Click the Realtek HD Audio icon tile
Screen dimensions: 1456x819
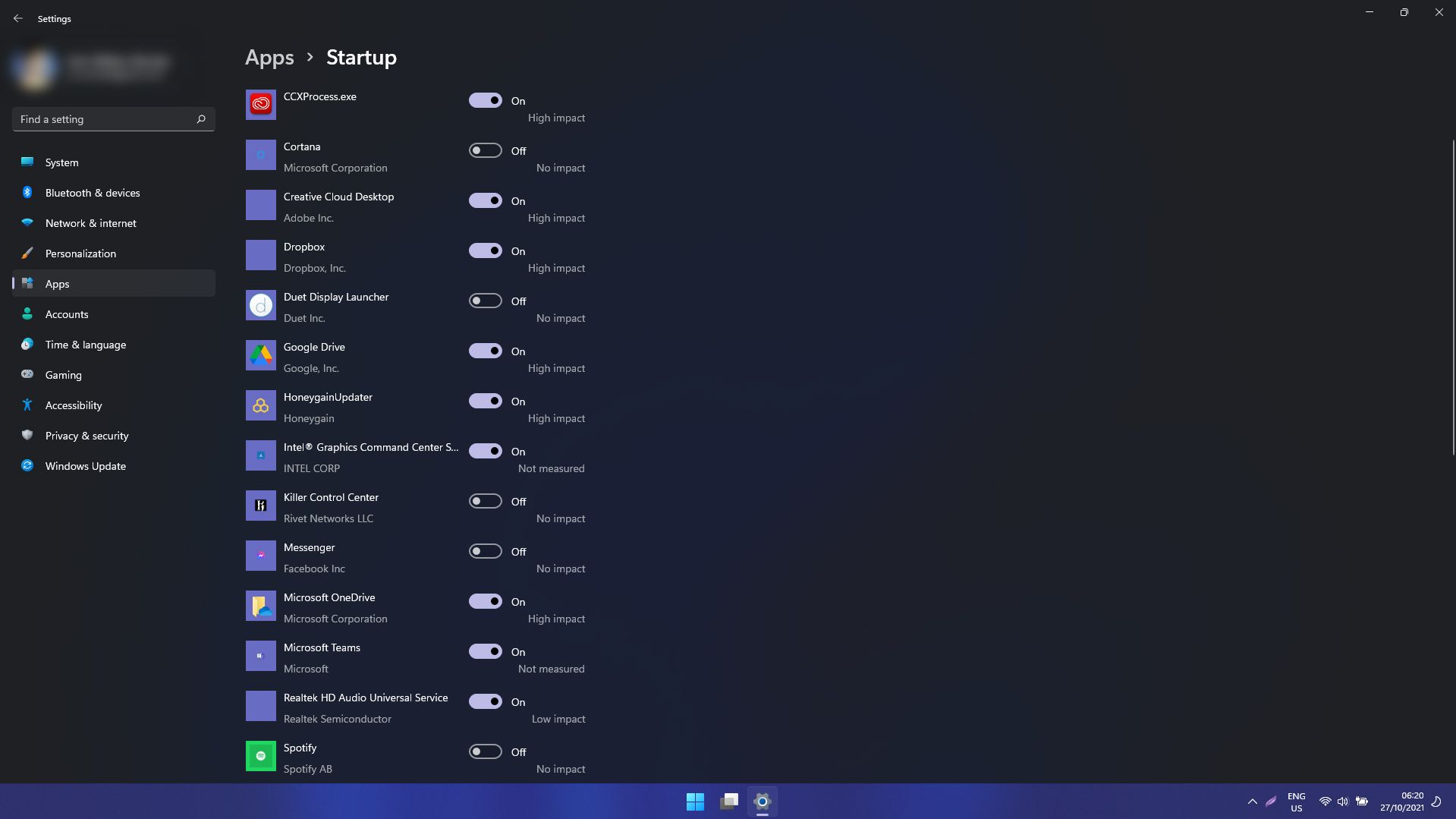click(260, 706)
